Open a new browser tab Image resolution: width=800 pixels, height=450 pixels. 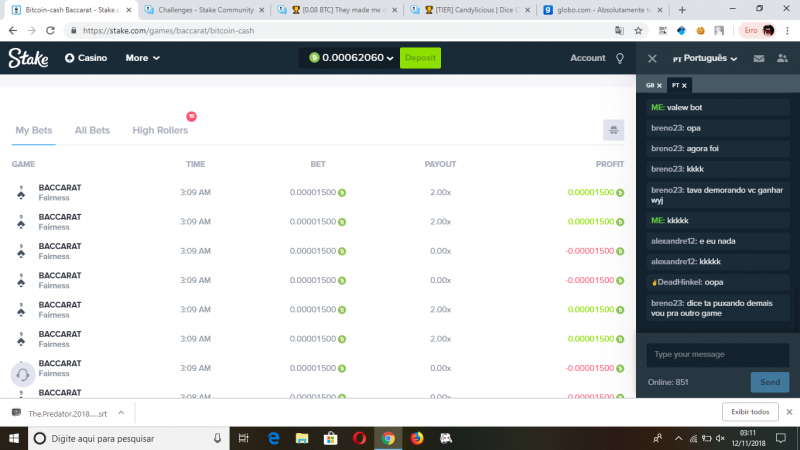(682, 10)
